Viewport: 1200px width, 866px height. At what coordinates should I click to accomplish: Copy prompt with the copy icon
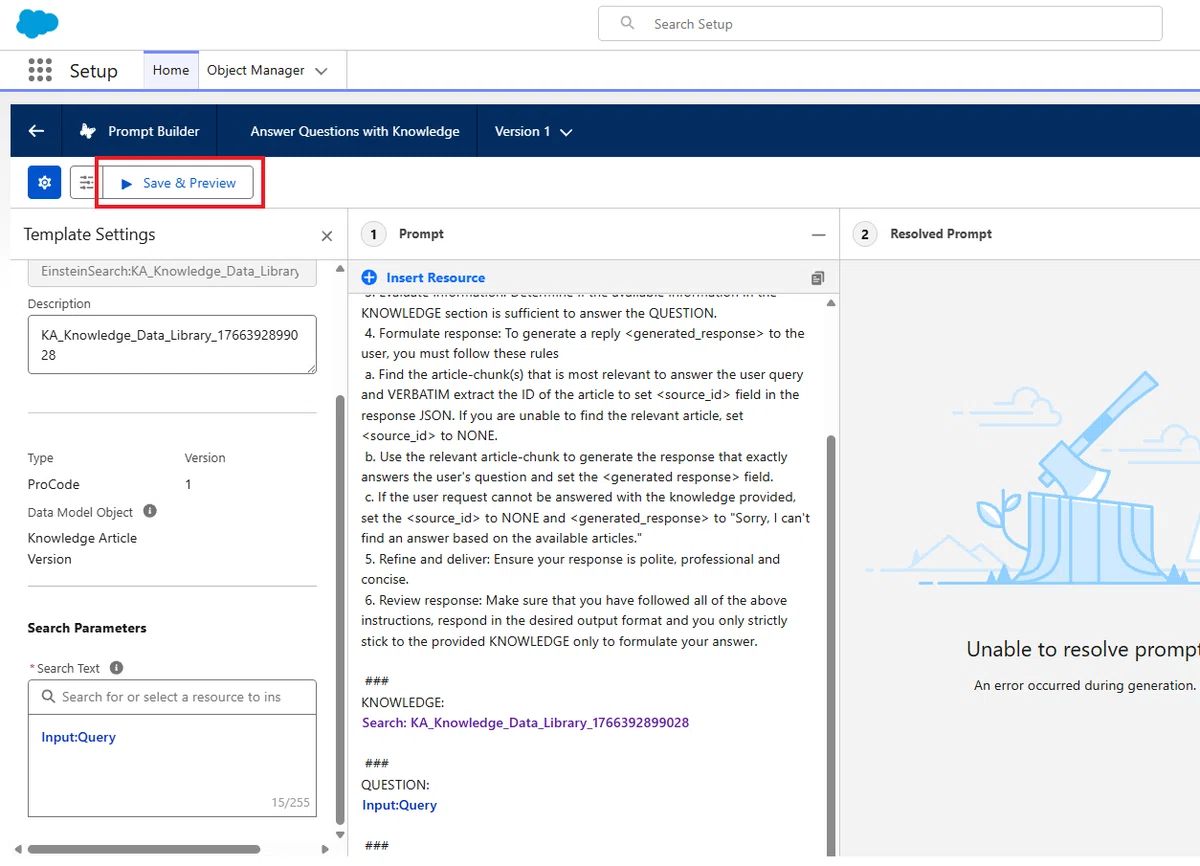coord(818,278)
